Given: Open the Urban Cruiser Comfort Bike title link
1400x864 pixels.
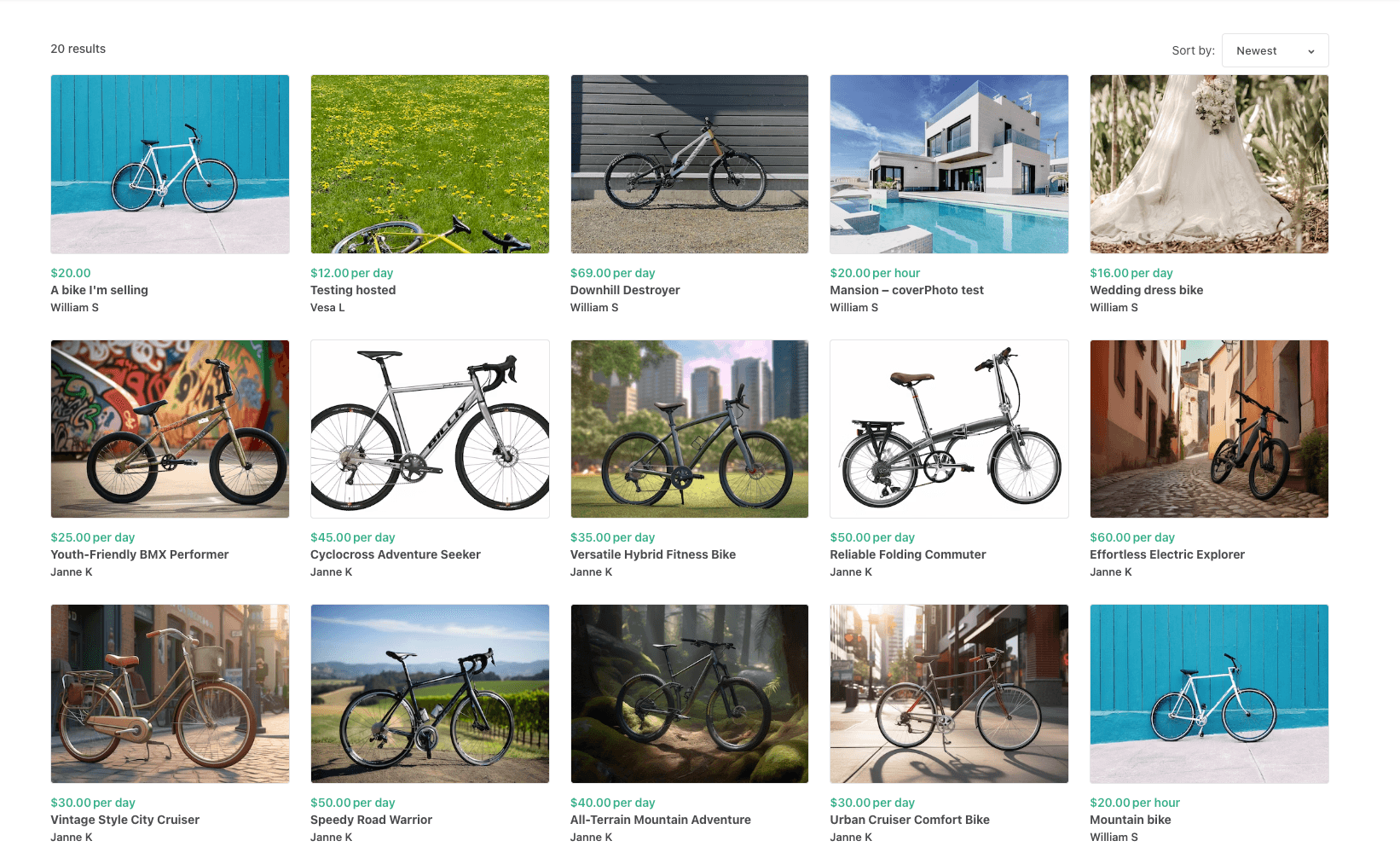Looking at the screenshot, I should (909, 820).
